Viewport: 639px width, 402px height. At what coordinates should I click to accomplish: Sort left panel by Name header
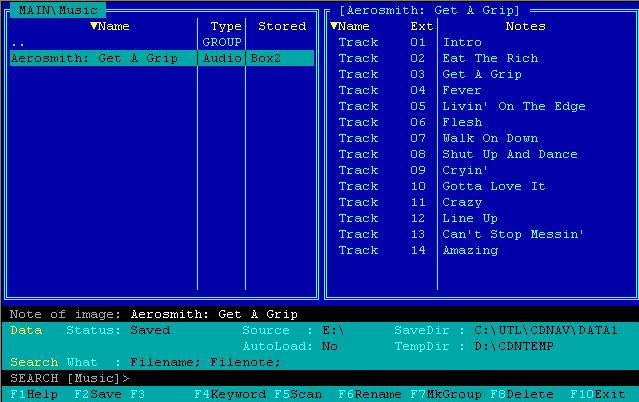[110, 27]
